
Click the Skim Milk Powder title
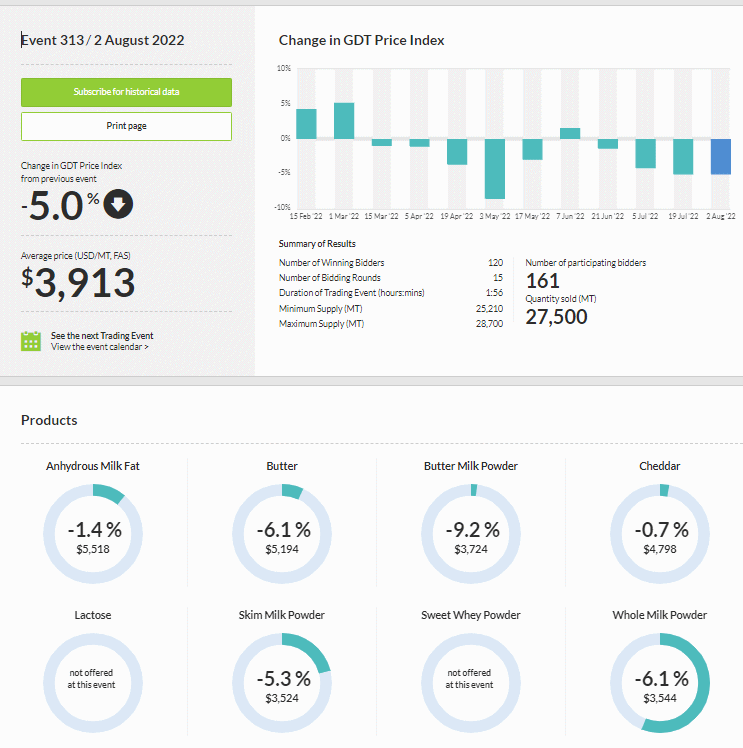coord(282,615)
